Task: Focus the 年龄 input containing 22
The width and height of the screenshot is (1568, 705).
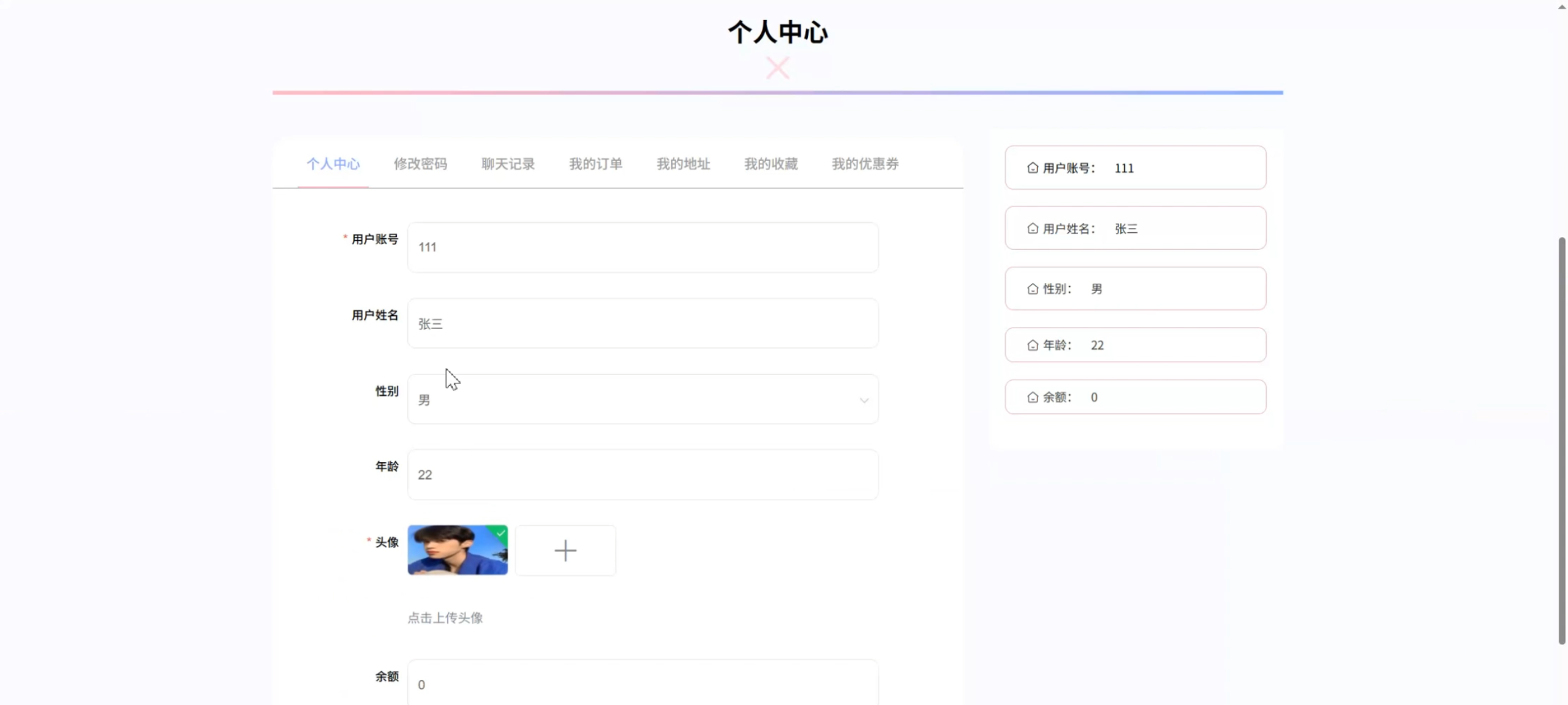Action: click(643, 475)
